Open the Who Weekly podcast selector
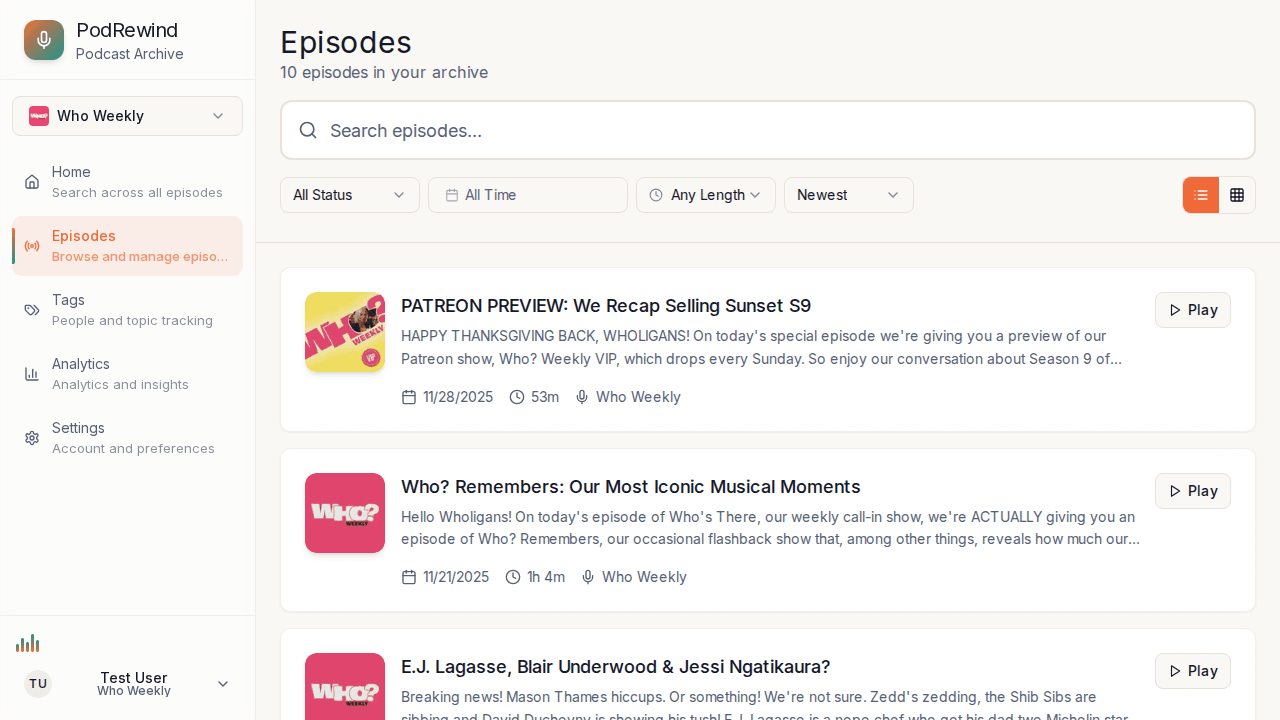This screenshot has height=720, width=1280. [127, 116]
